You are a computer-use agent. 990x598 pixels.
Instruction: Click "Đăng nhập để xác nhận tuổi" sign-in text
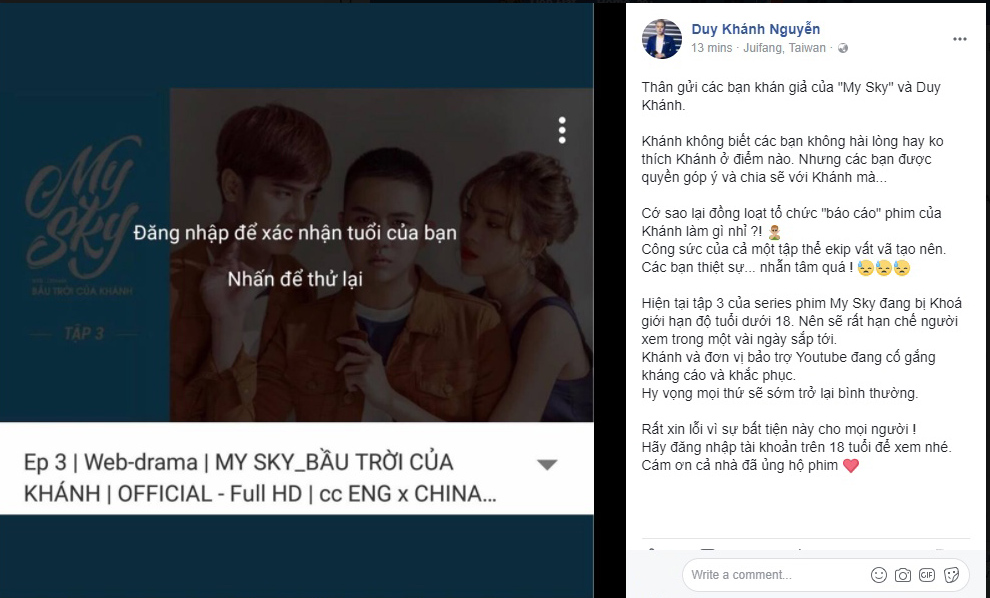295,233
